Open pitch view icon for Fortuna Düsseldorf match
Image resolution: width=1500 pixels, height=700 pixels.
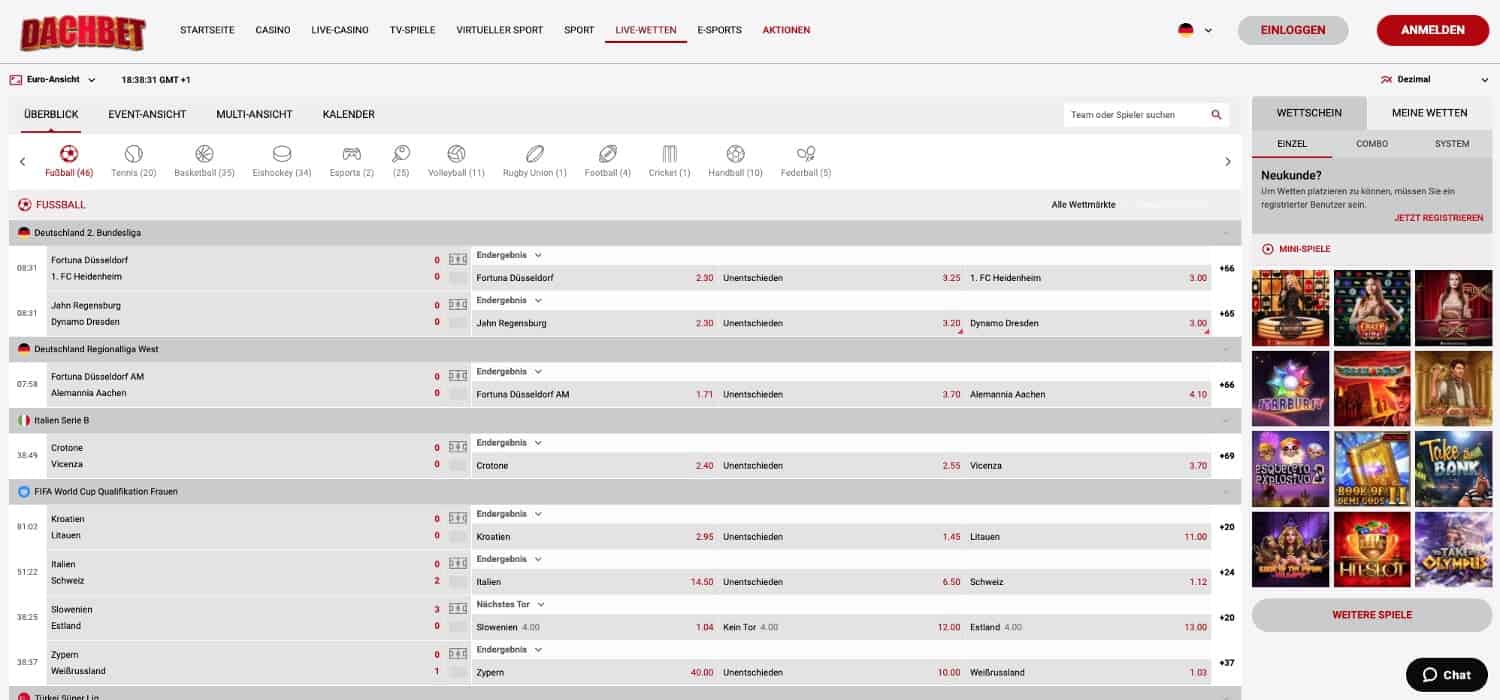pyautogui.click(x=458, y=260)
